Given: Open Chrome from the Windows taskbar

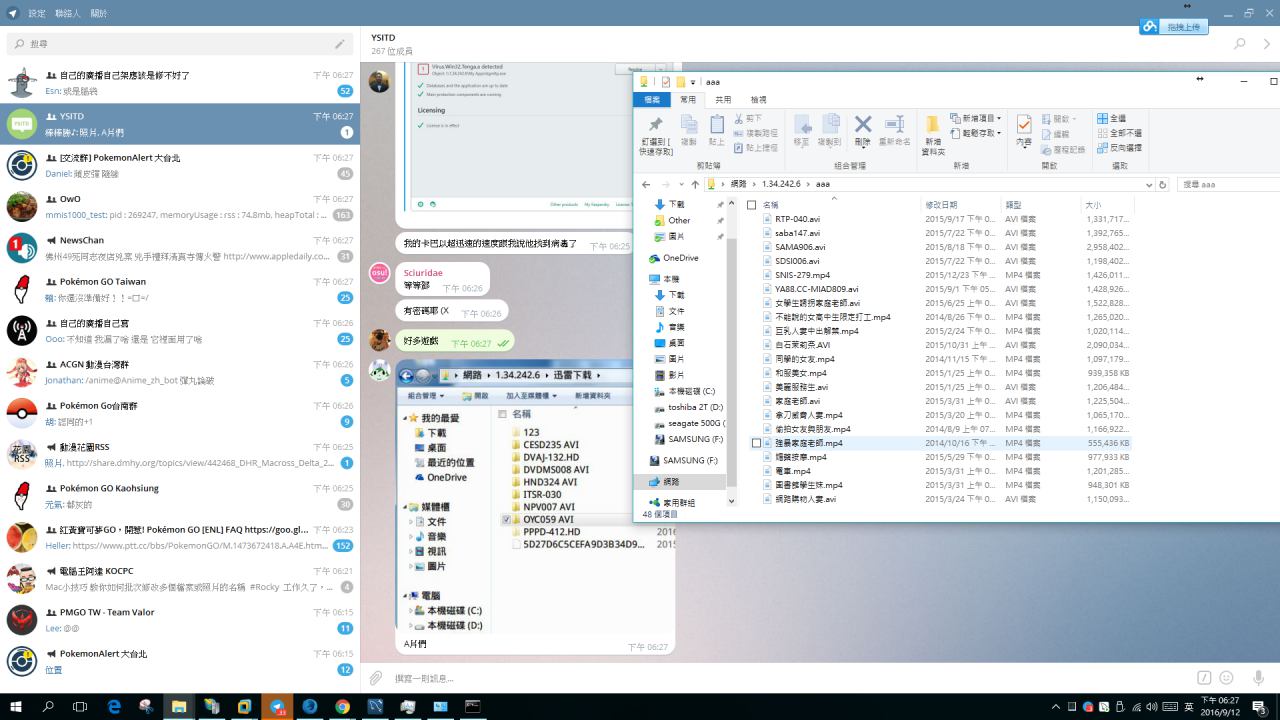Looking at the screenshot, I should (x=342, y=706).
